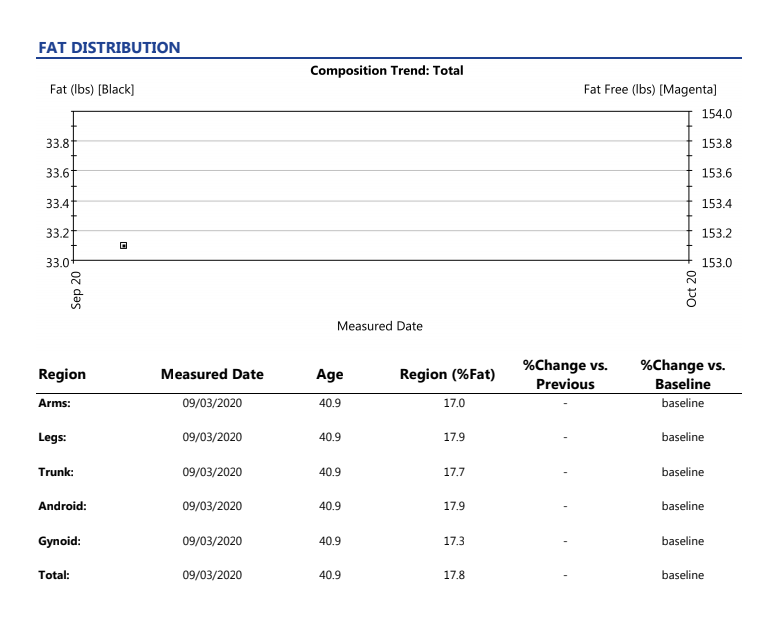This screenshot has height=629, width=771.
Task: Click the FAT DISTRIBUTION section heading
Action: pyautogui.click(x=109, y=48)
